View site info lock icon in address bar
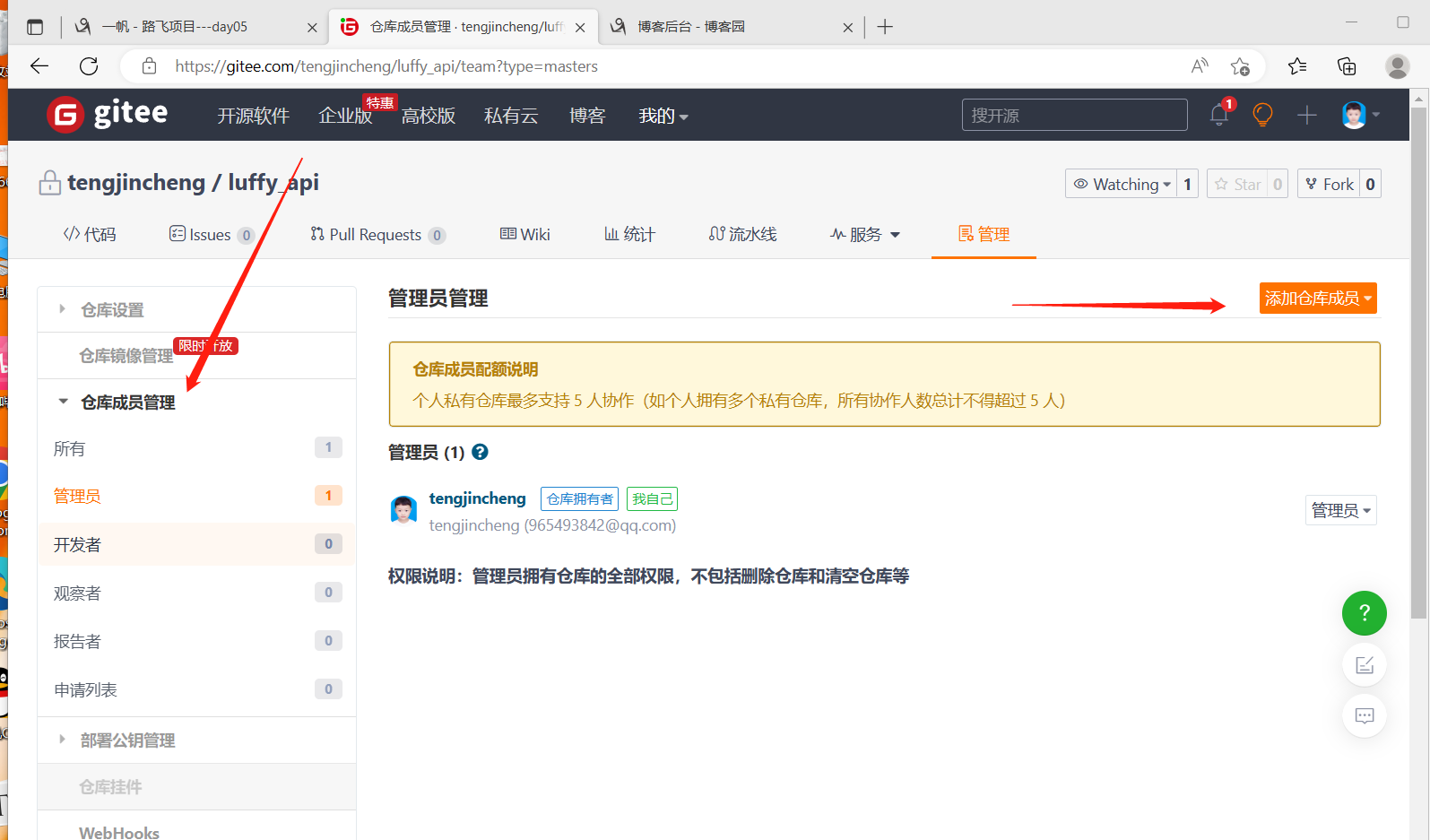1430x840 pixels. [x=149, y=65]
